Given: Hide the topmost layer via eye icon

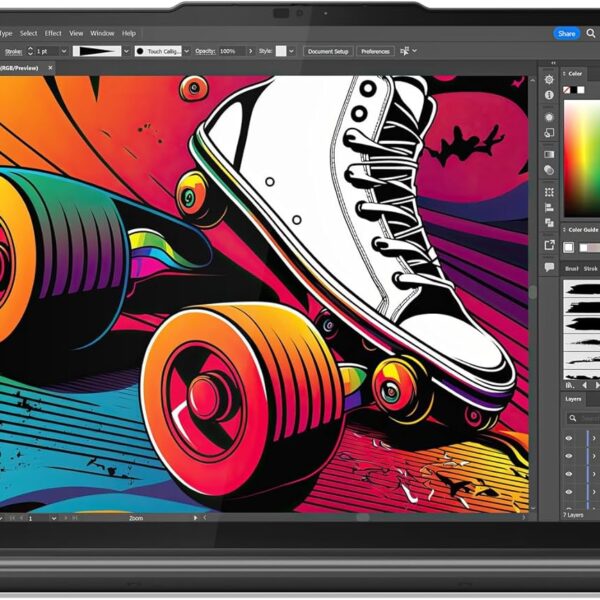Looking at the screenshot, I should pyautogui.click(x=569, y=438).
